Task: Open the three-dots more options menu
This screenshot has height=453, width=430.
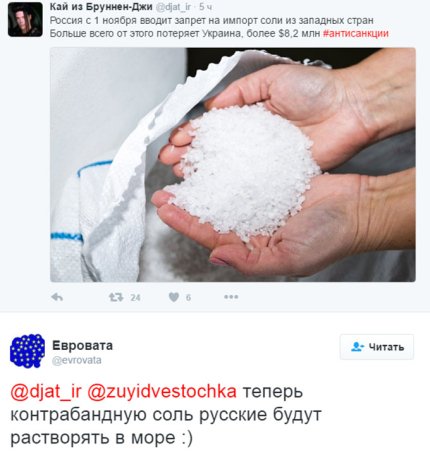Action: tap(231, 297)
